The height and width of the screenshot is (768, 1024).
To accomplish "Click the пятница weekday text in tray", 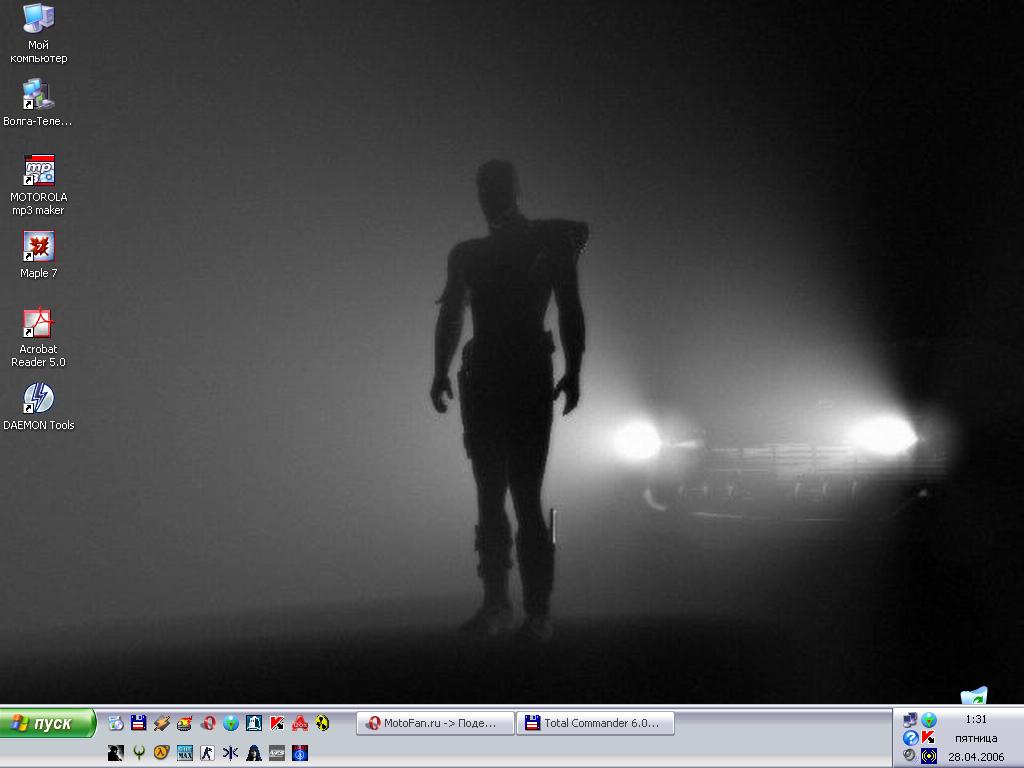I will point(976,738).
